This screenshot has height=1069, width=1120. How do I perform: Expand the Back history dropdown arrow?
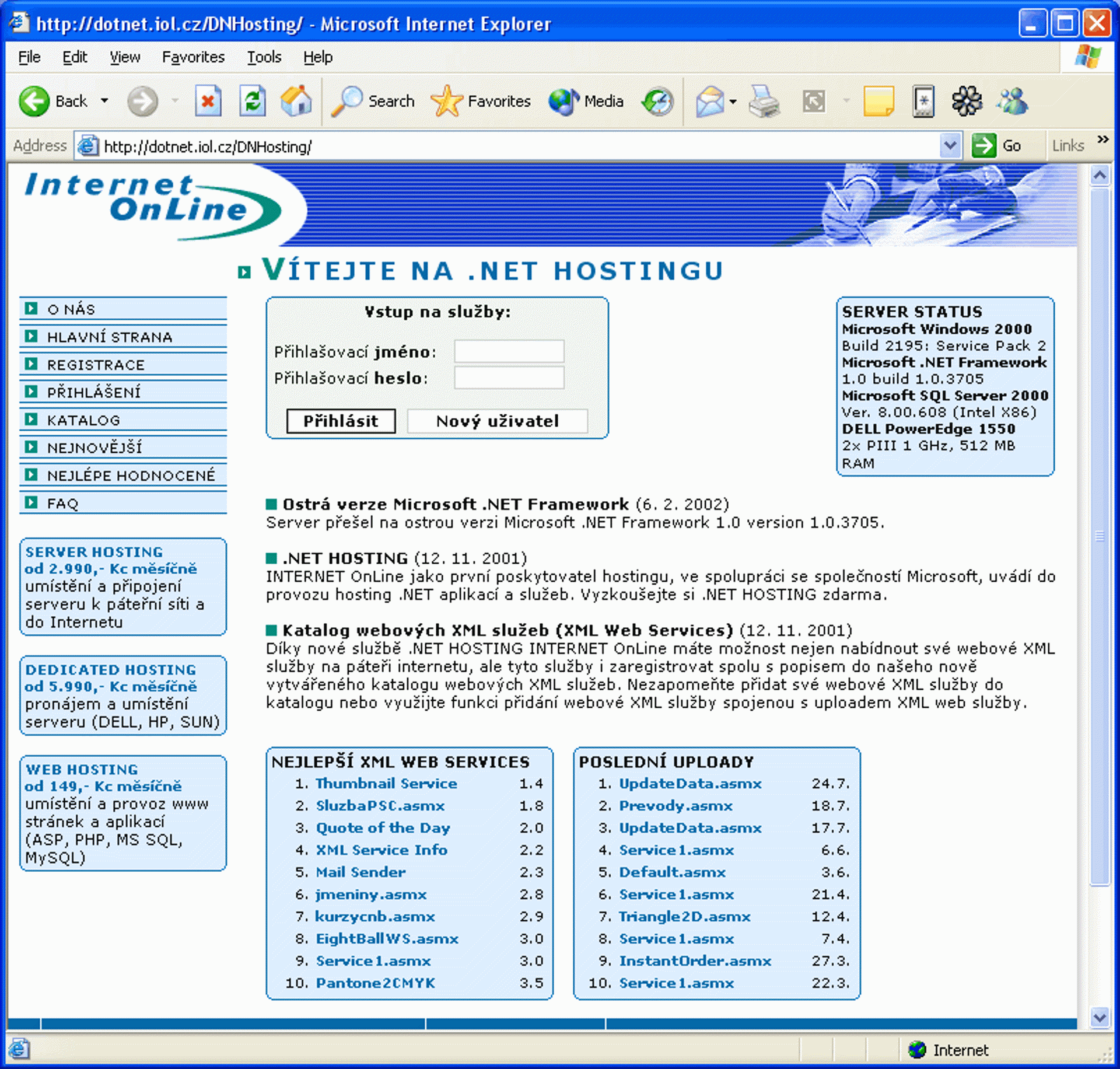point(104,102)
